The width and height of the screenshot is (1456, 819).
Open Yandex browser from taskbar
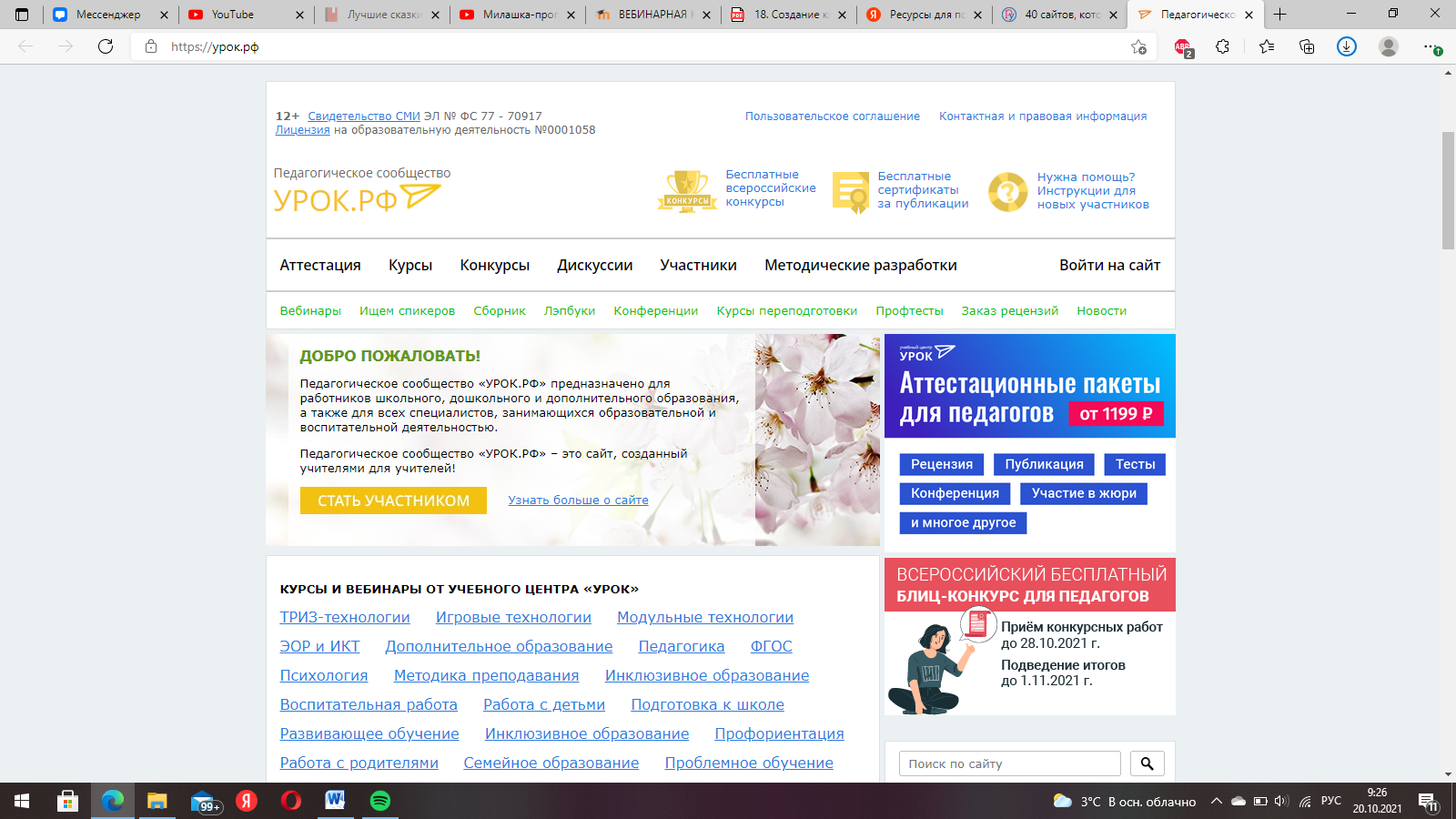(x=247, y=801)
